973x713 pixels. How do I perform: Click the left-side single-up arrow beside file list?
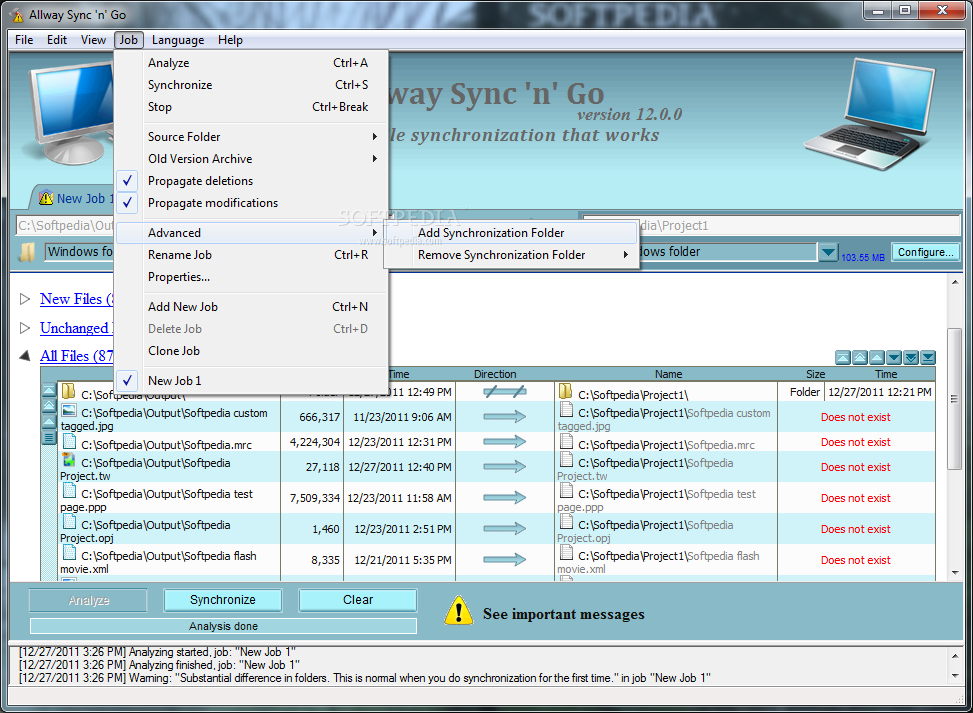pos(48,422)
